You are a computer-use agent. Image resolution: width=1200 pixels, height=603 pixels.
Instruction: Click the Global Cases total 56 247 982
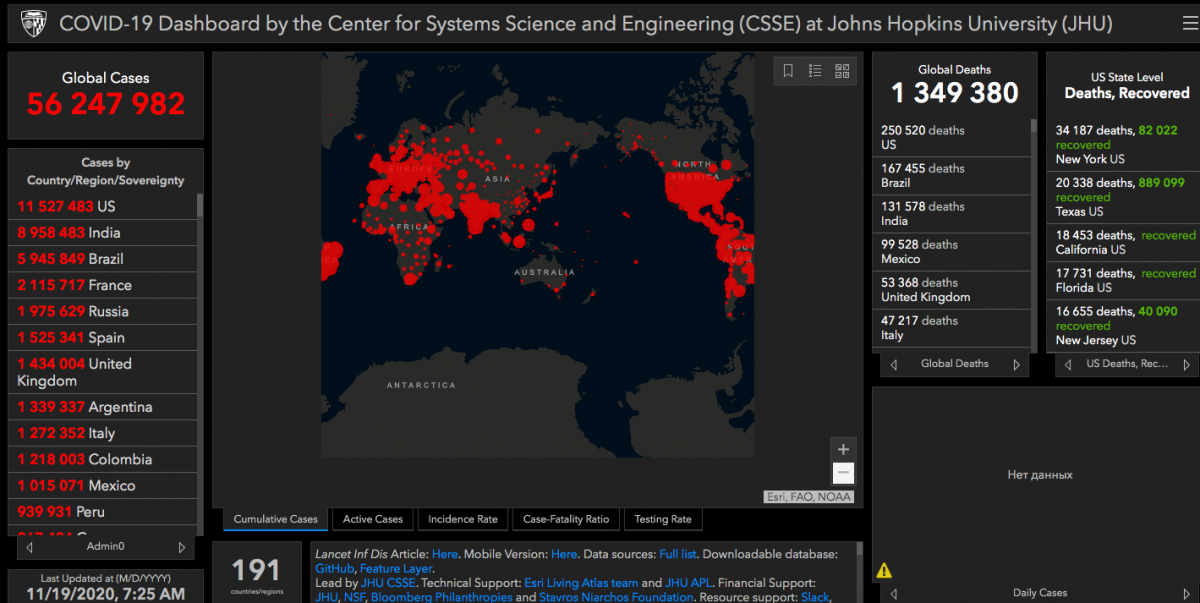tap(106, 103)
